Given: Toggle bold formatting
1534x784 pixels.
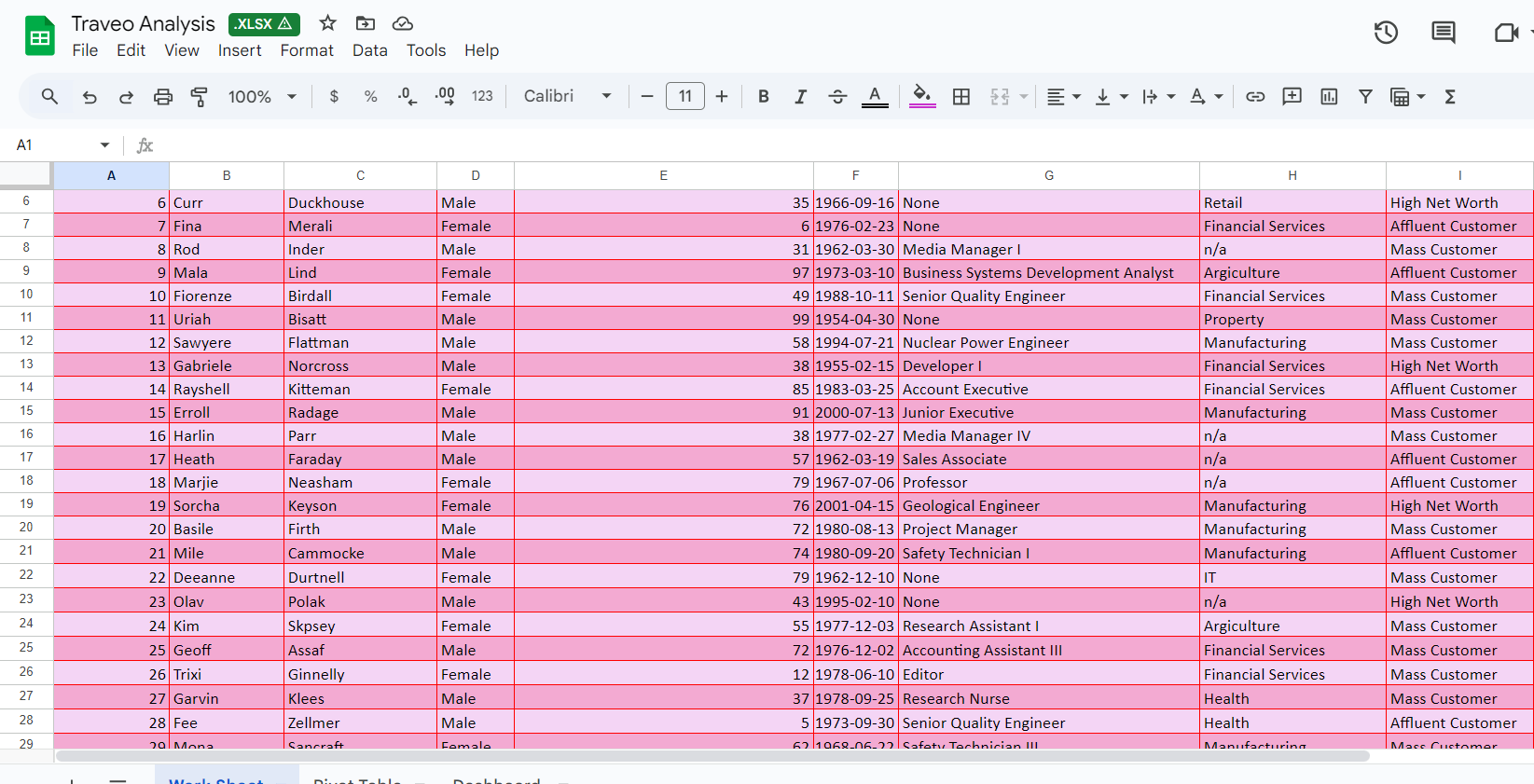Looking at the screenshot, I should pyautogui.click(x=763, y=96).
